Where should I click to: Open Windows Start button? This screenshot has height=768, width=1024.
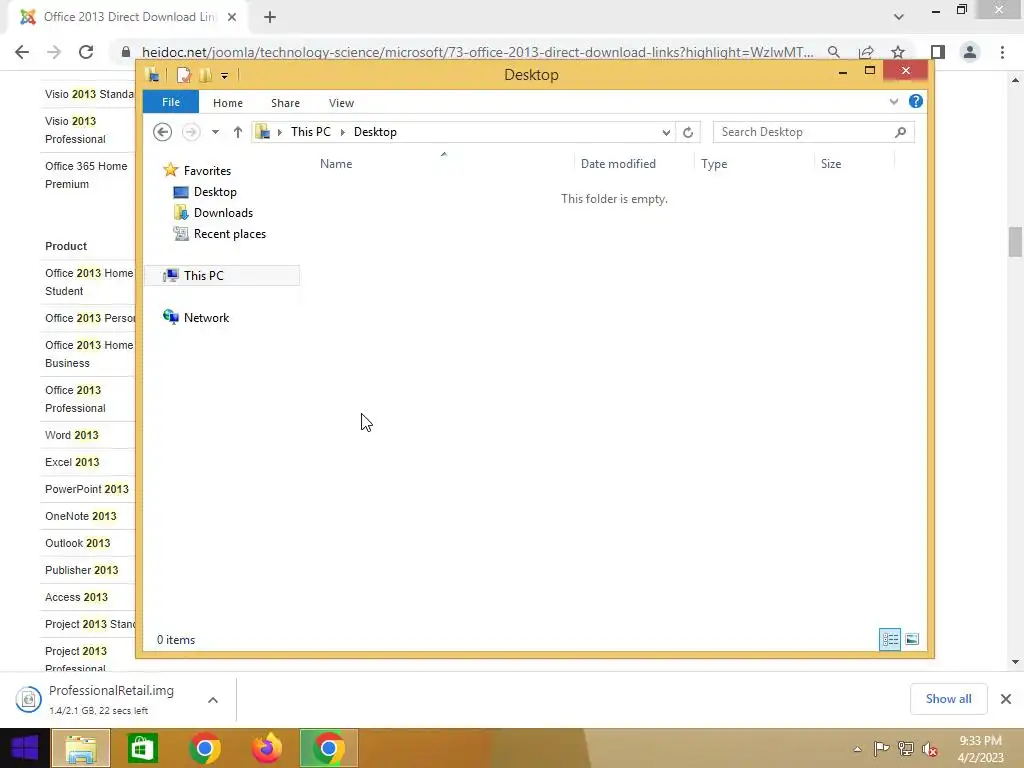pos(25,748)
